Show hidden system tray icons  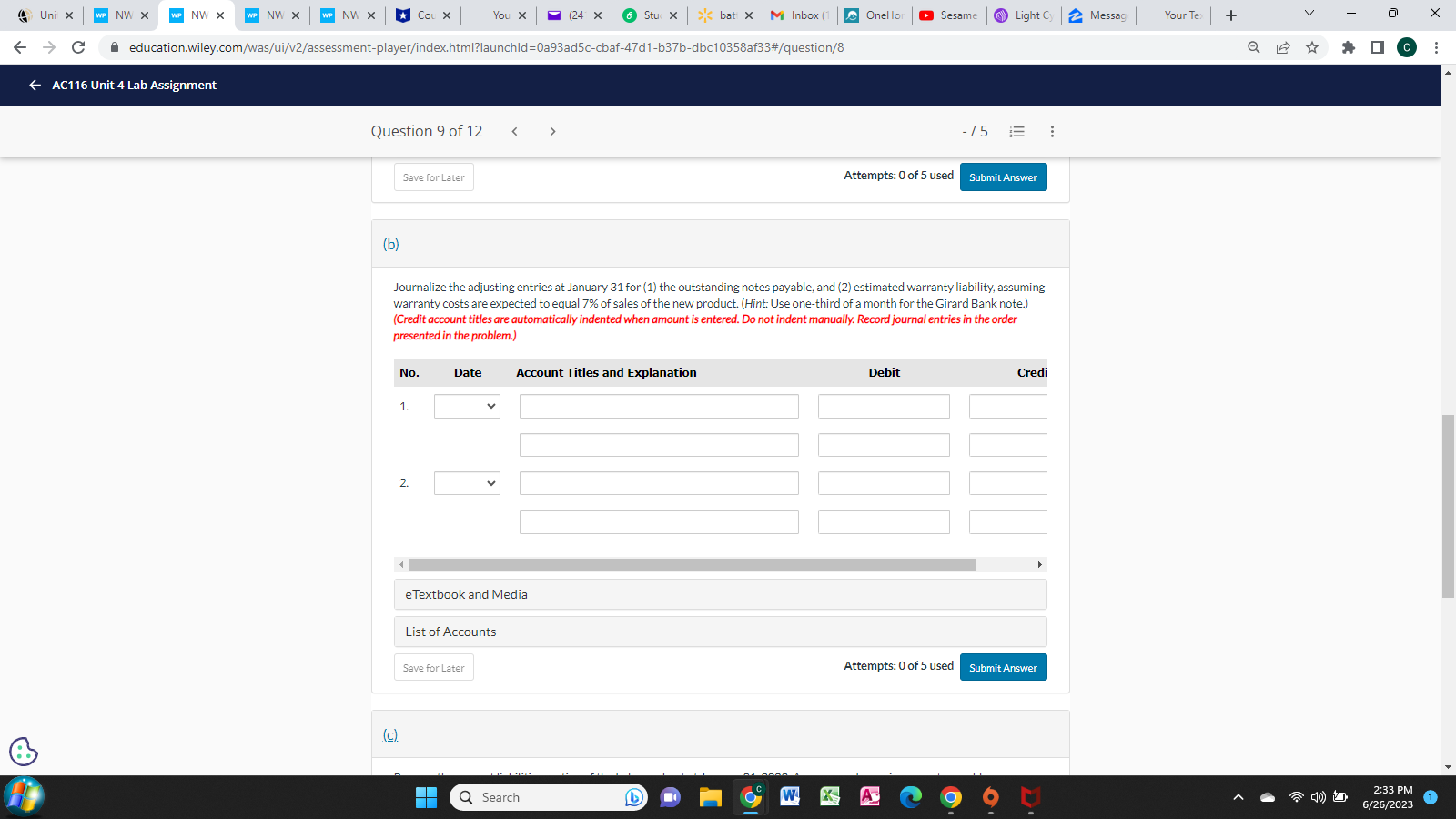(1238, 797)
